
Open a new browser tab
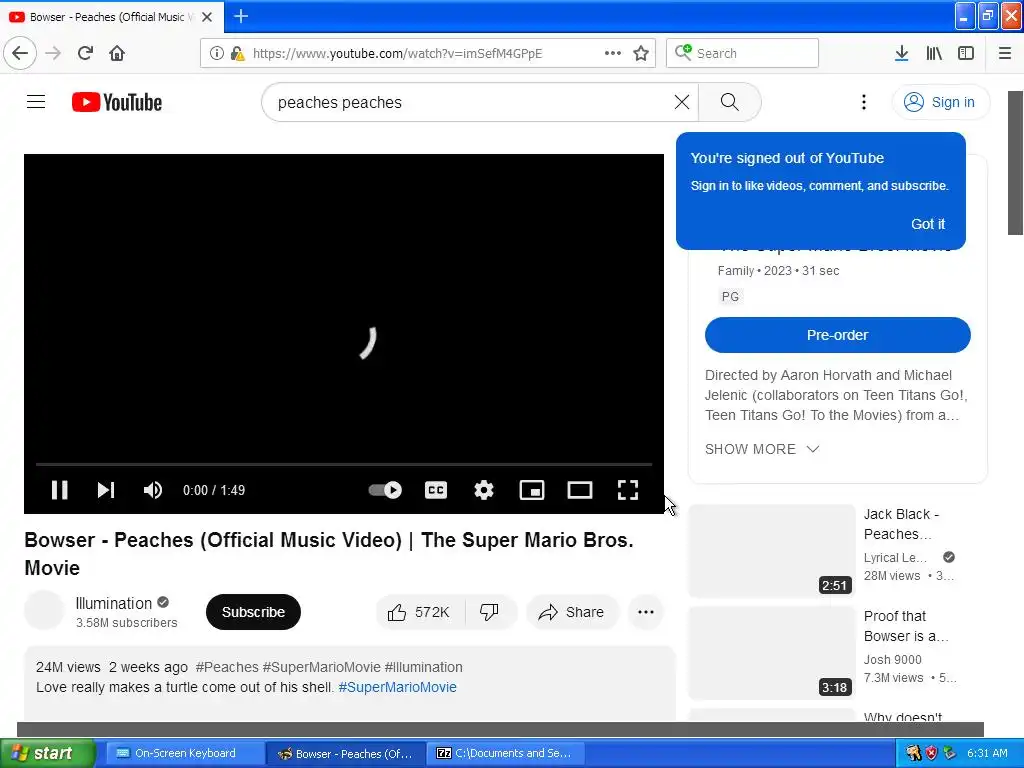pos(241,16)
